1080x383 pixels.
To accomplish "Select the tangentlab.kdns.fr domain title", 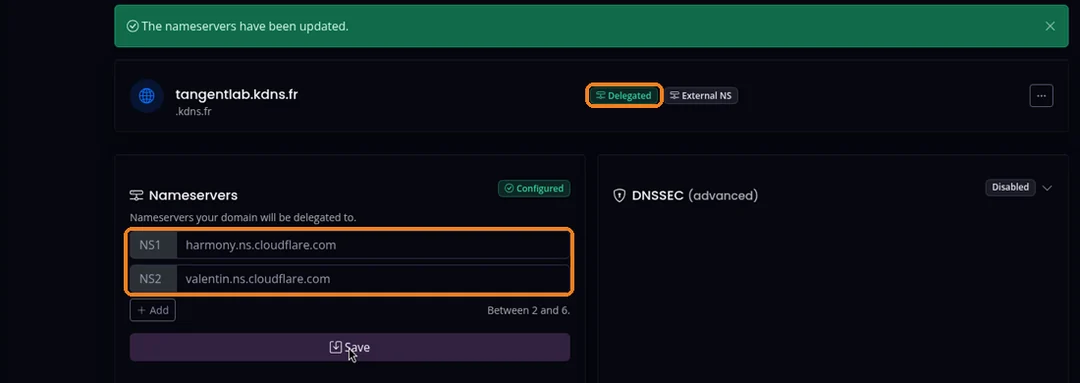I will coord(236,94).
